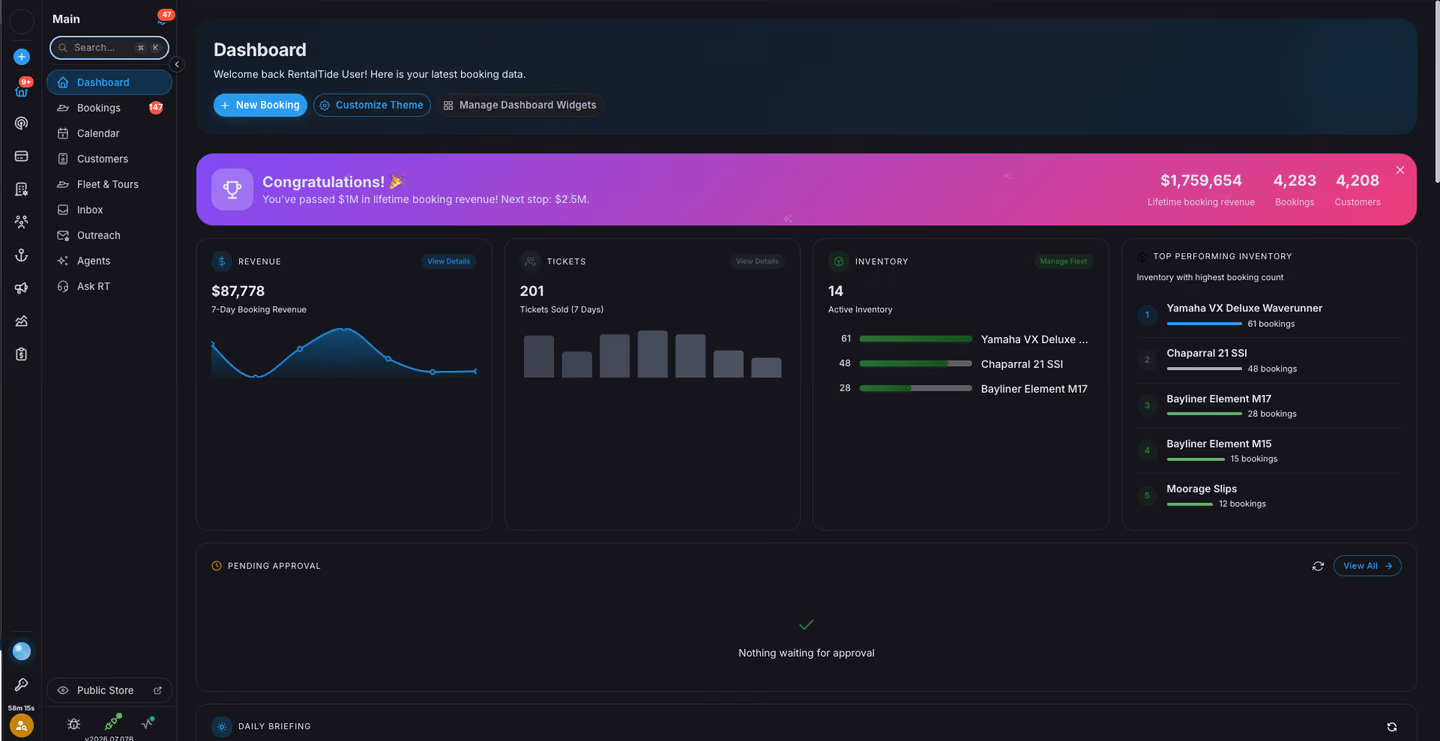1440x741 pixels.
Task: Open Manage Dashboard Widgets
Action: click(519, 105)
